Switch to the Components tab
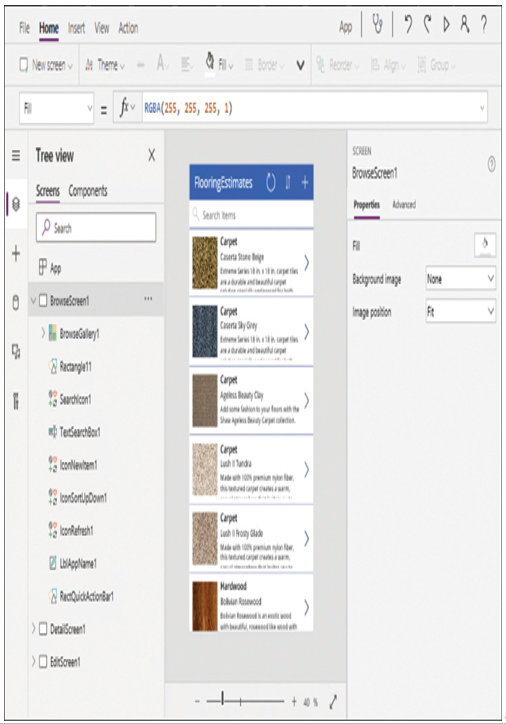Viewport: 506px width, 724px height. click(x=88, y=191)
